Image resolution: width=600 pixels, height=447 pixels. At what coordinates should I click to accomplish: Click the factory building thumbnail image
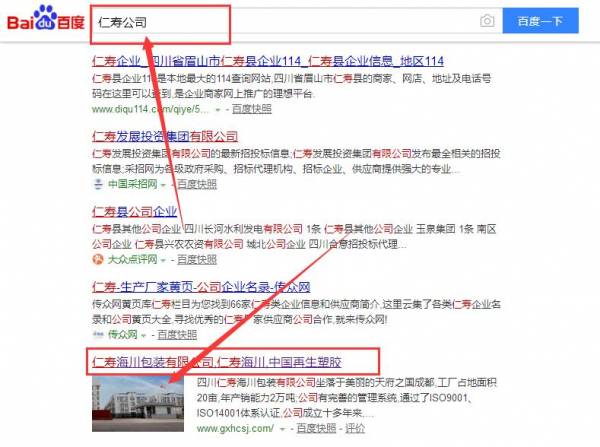[x=138, y=404]
